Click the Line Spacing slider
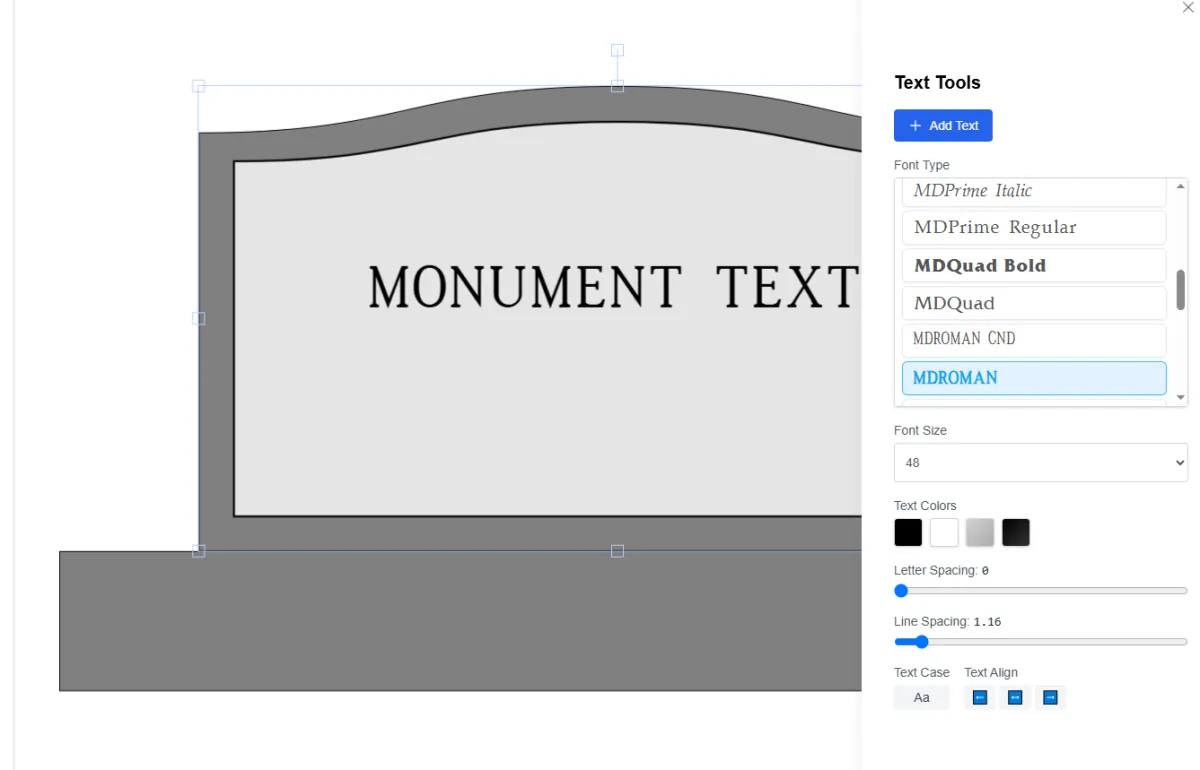Image resolution: width=1200 pixels, height=770 pixels. click(x=1041, y=642)
